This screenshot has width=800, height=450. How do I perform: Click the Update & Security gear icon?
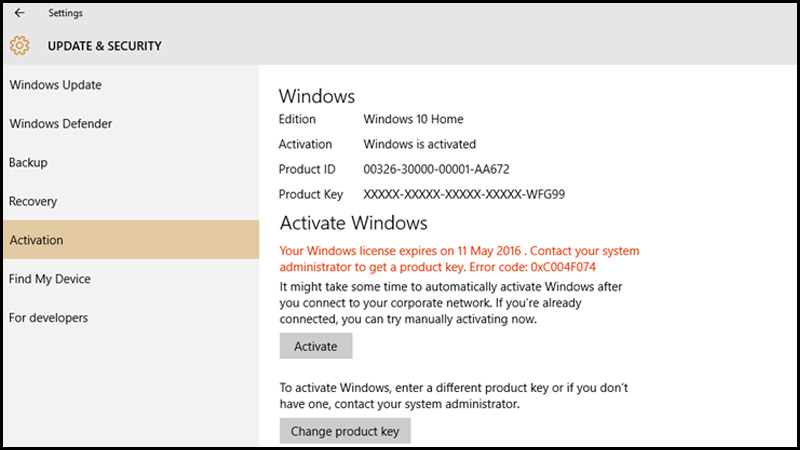(x=19, y=45)
